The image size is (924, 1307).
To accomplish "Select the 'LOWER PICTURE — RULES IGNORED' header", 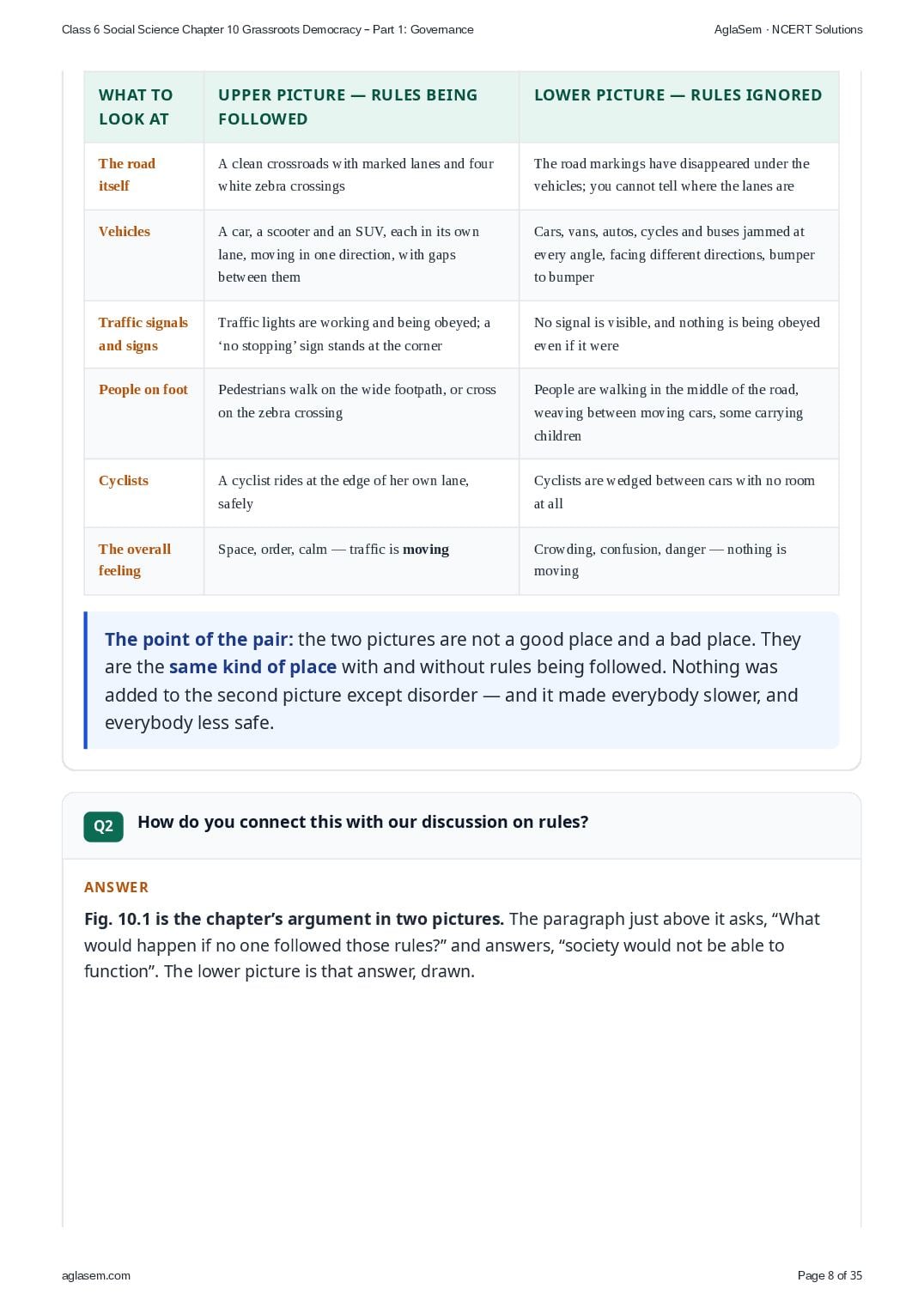I will point(678,95).
